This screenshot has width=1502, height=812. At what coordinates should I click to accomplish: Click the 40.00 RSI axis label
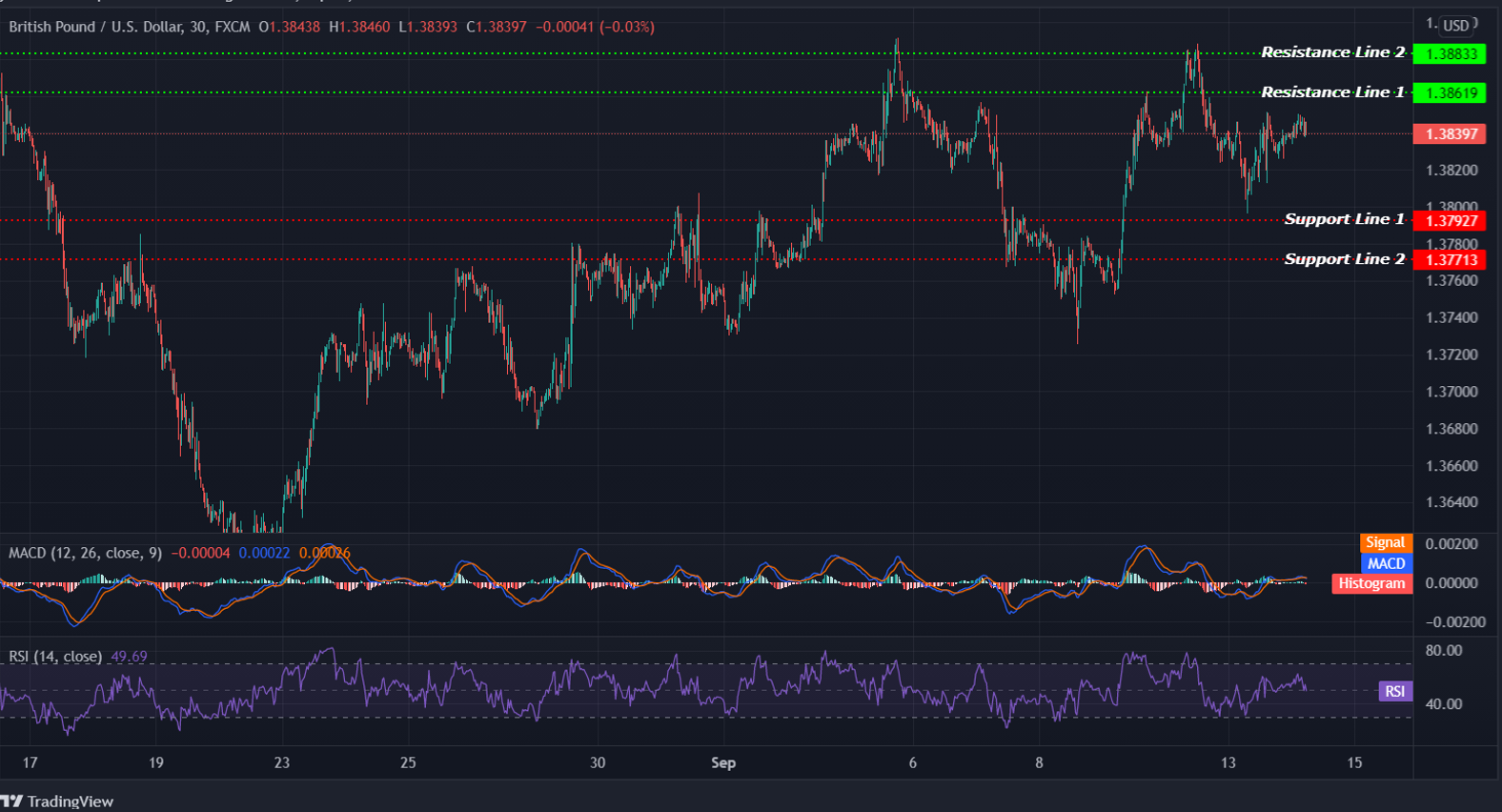click(x=1444, y=704)
